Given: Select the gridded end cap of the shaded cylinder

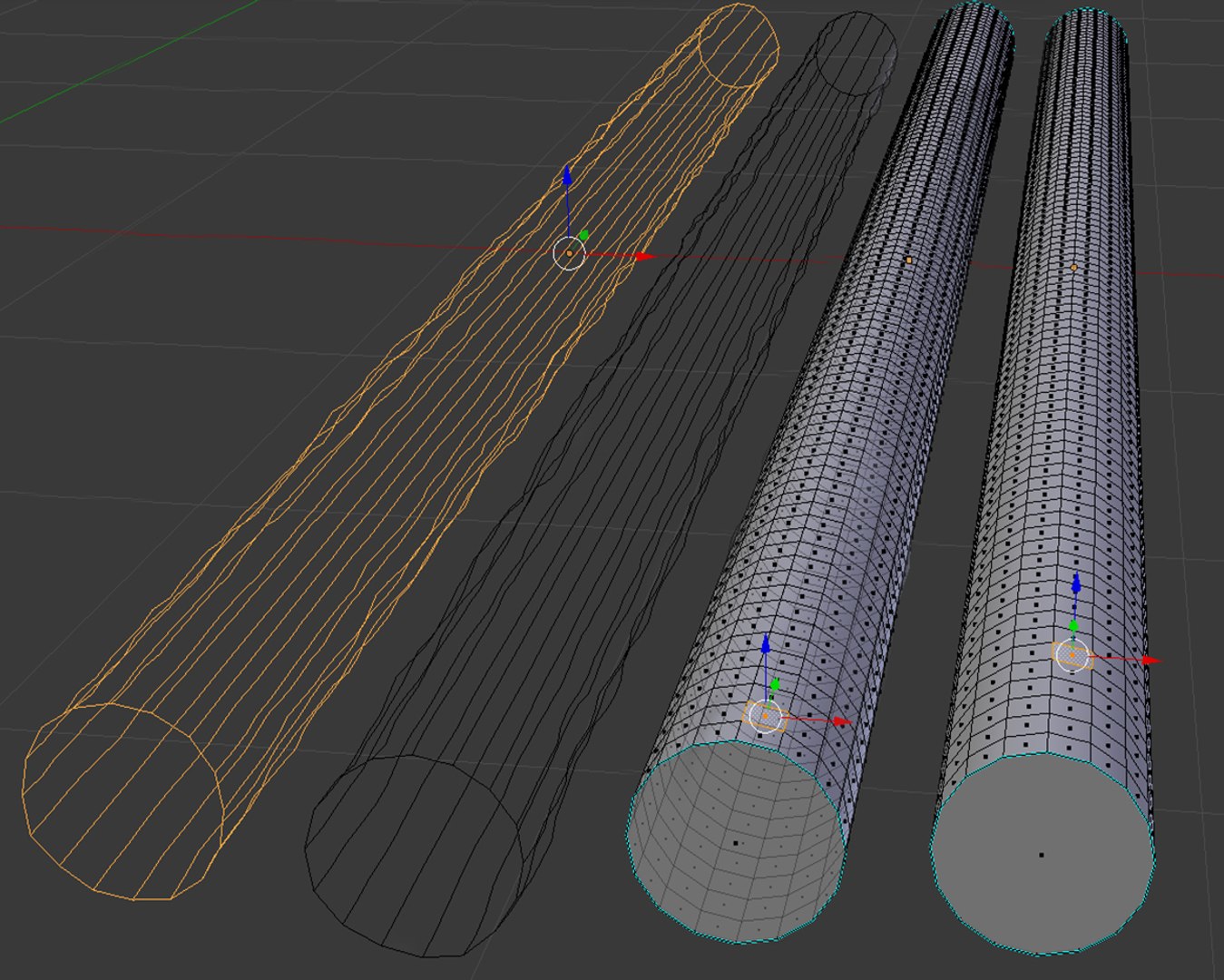Looking at the screenshot, I should point(737,841).
